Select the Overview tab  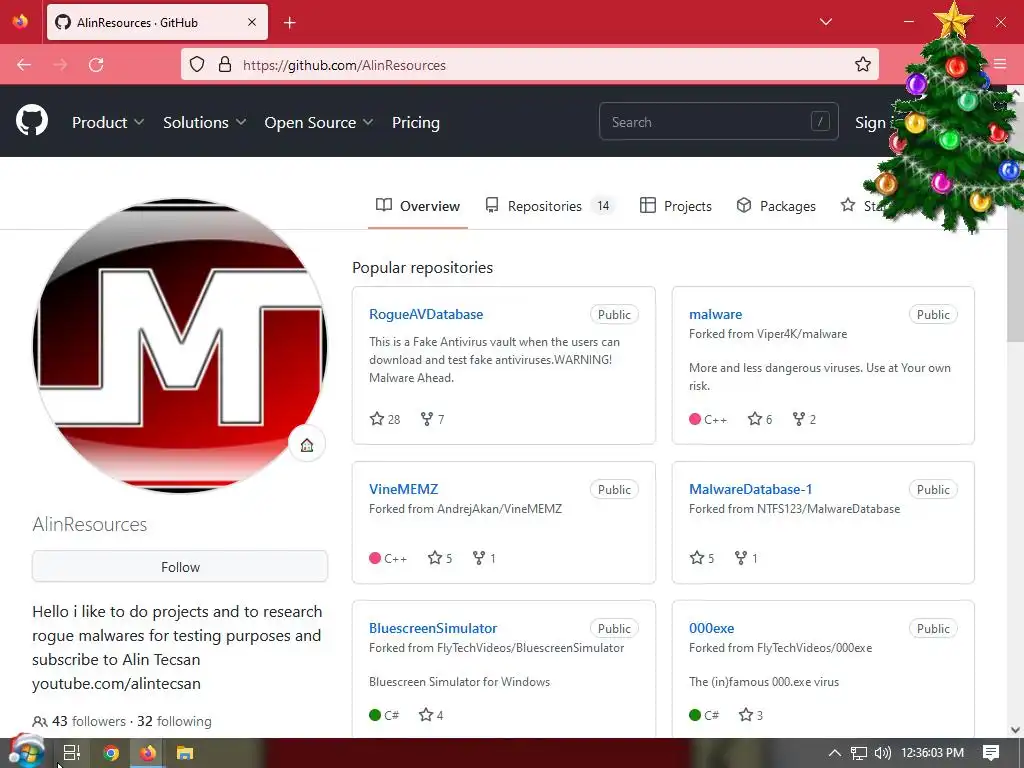(418, 206)
